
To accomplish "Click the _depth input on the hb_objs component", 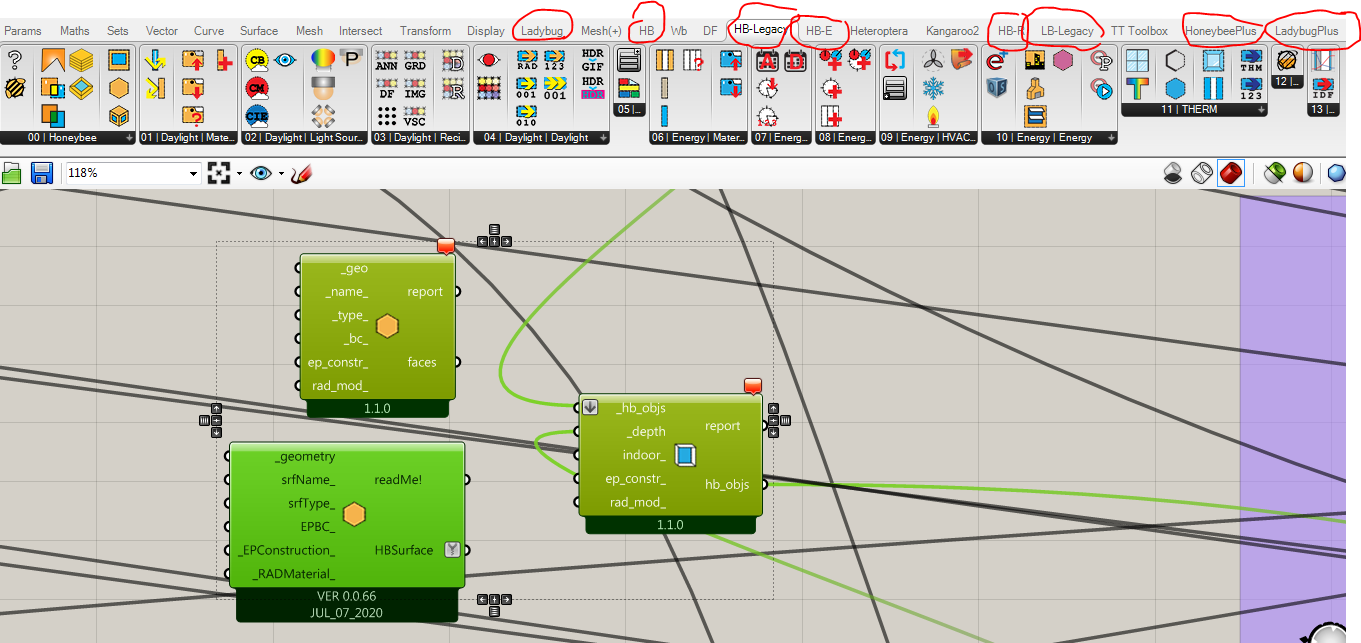I will (645, 432).
